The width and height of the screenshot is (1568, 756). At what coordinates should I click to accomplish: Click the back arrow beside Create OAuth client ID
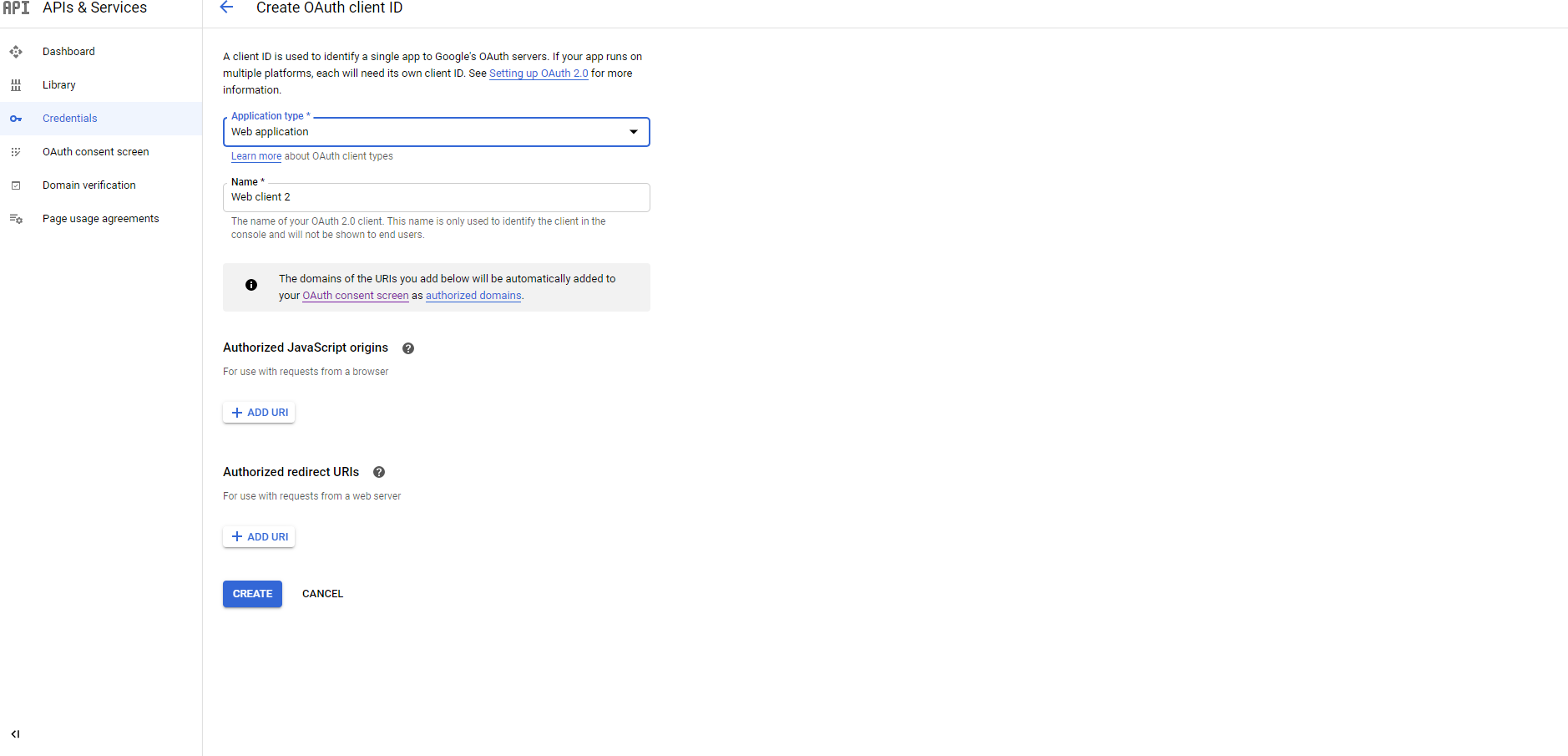coord(226,8)
